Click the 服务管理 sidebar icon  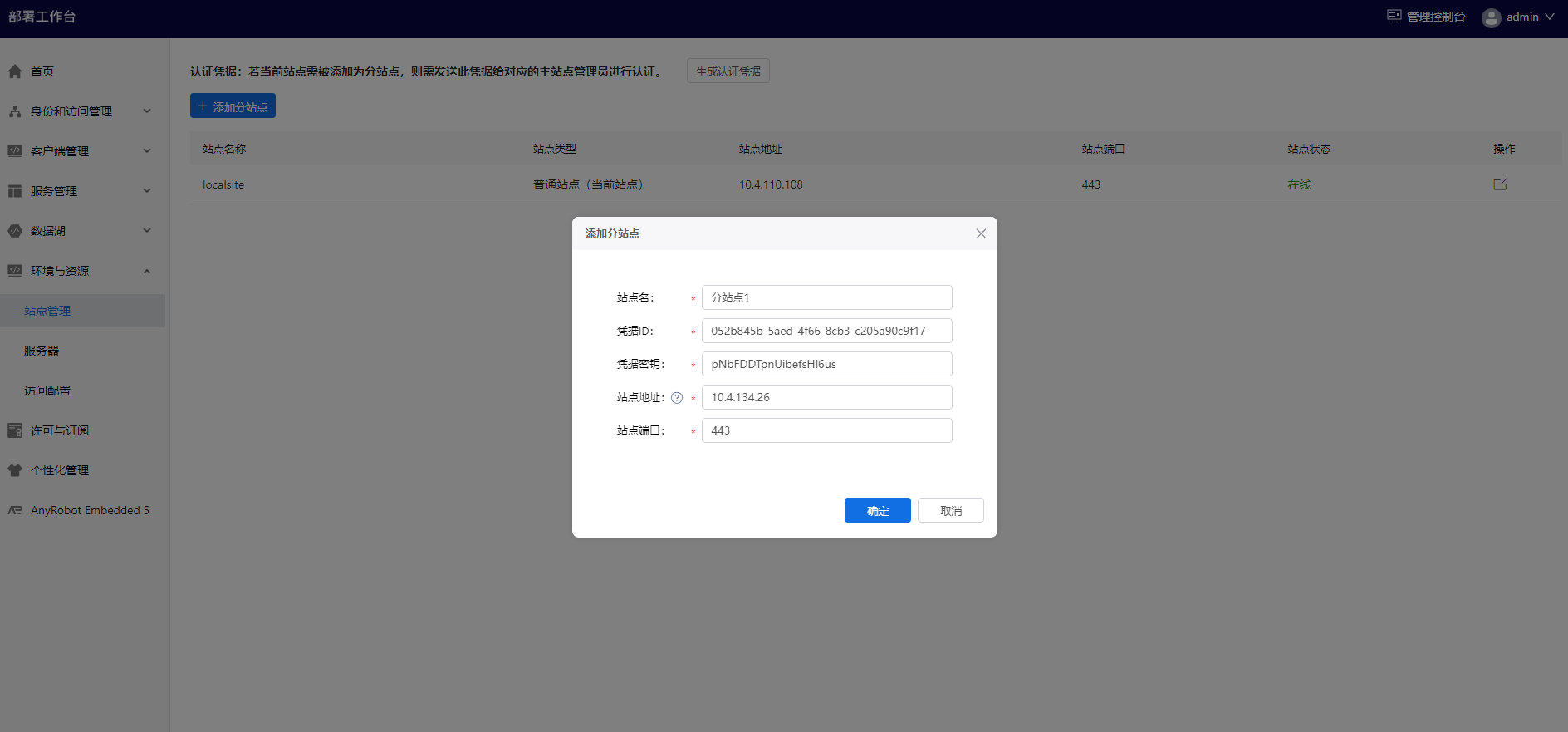(x=15, y=191)
